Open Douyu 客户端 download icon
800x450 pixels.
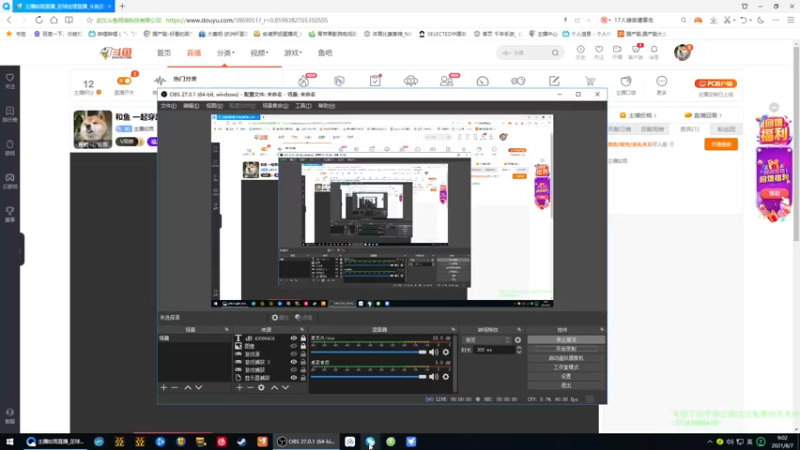(x=636, y=52)
